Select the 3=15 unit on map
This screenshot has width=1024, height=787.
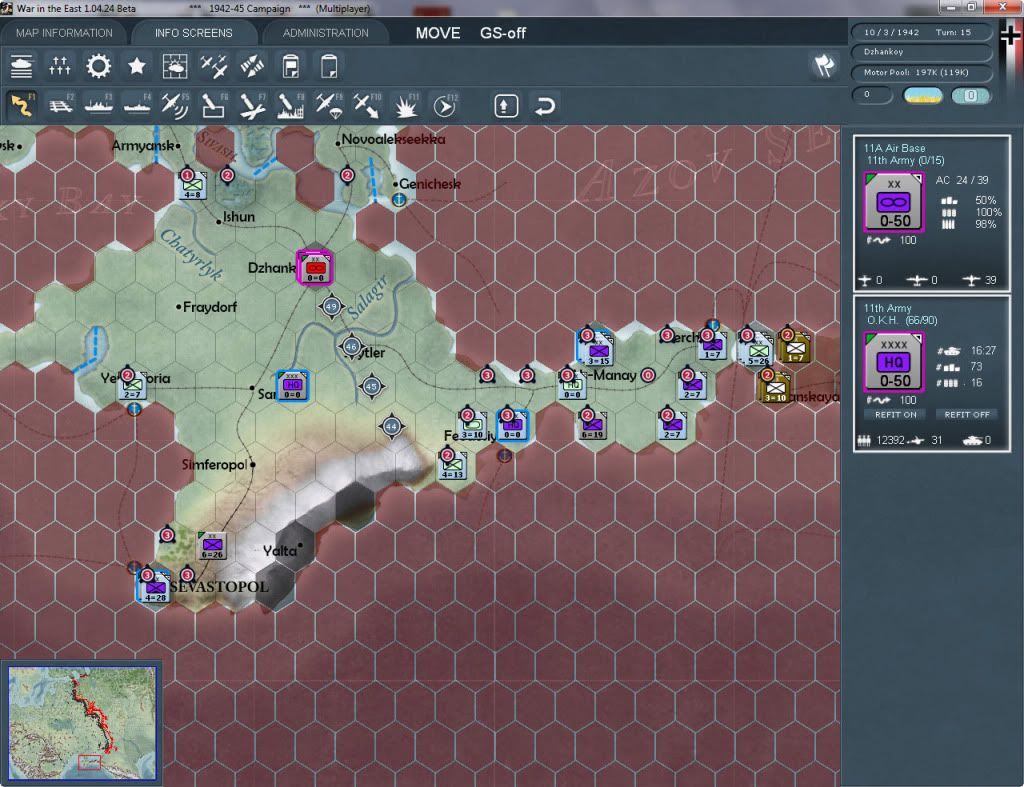598,351
